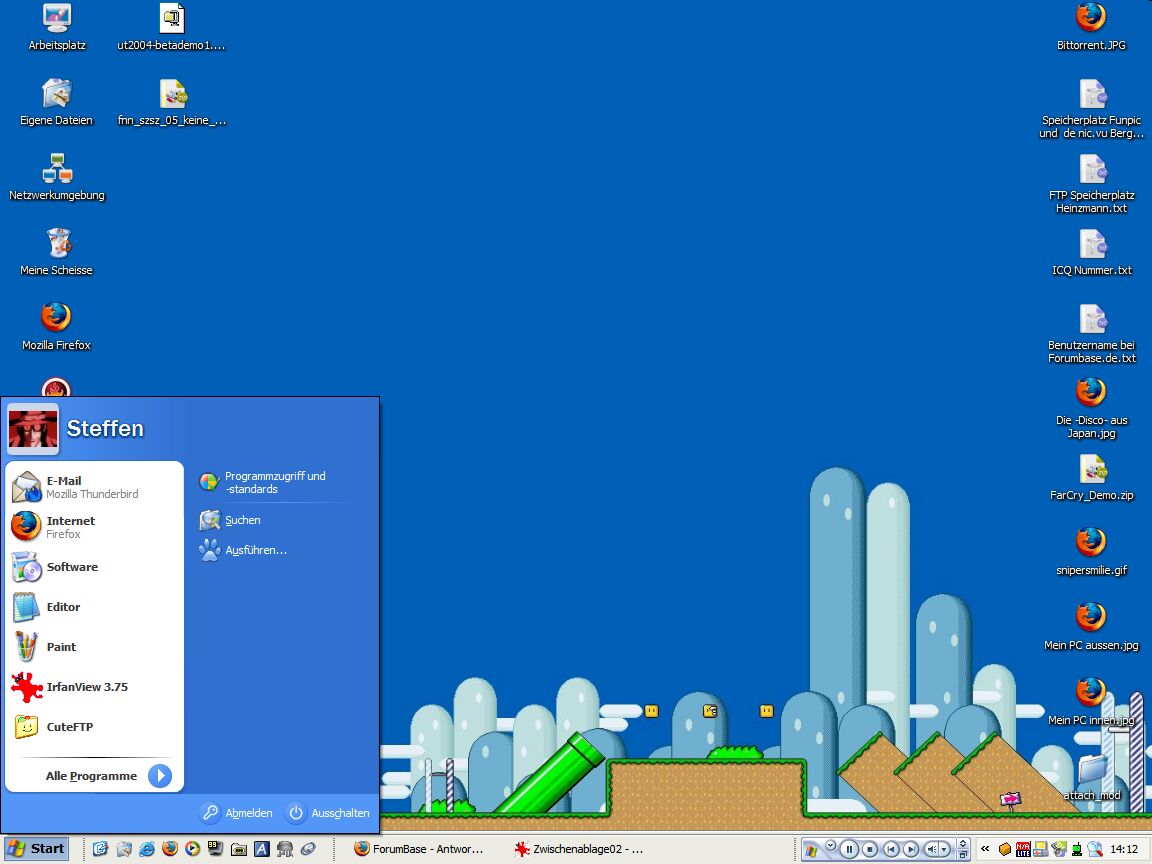Switch to ForumBase - Antwor... taskbar window

(419, 849)
